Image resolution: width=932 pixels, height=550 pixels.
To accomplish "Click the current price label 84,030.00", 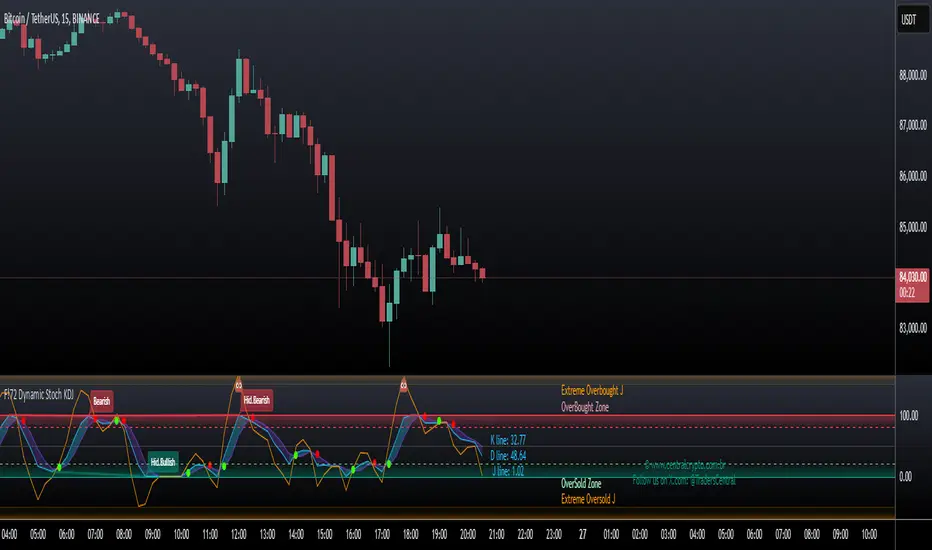I will pos(909,277).
